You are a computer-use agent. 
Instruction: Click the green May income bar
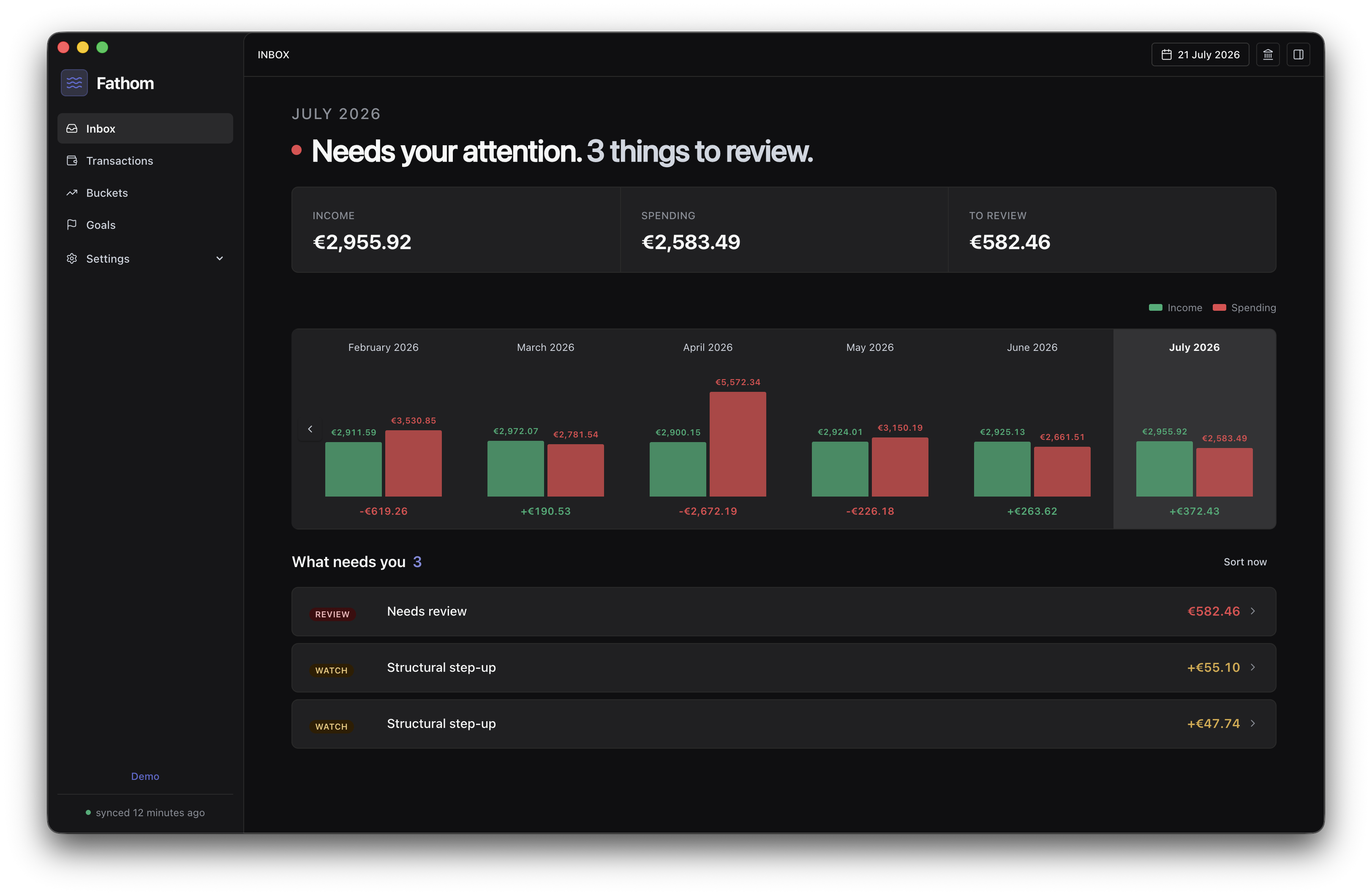pyautogui.click(x=840, y=469)
